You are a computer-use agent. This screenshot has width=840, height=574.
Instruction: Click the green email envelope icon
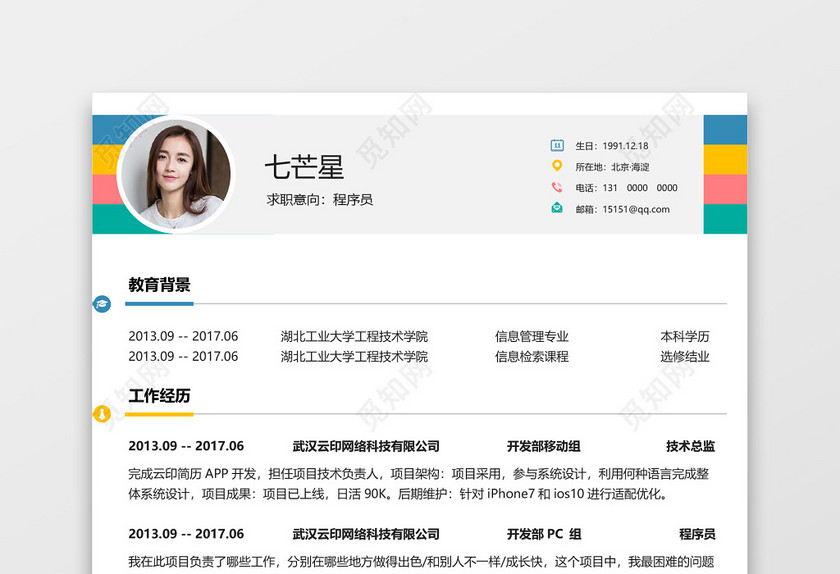click(557, 208)
